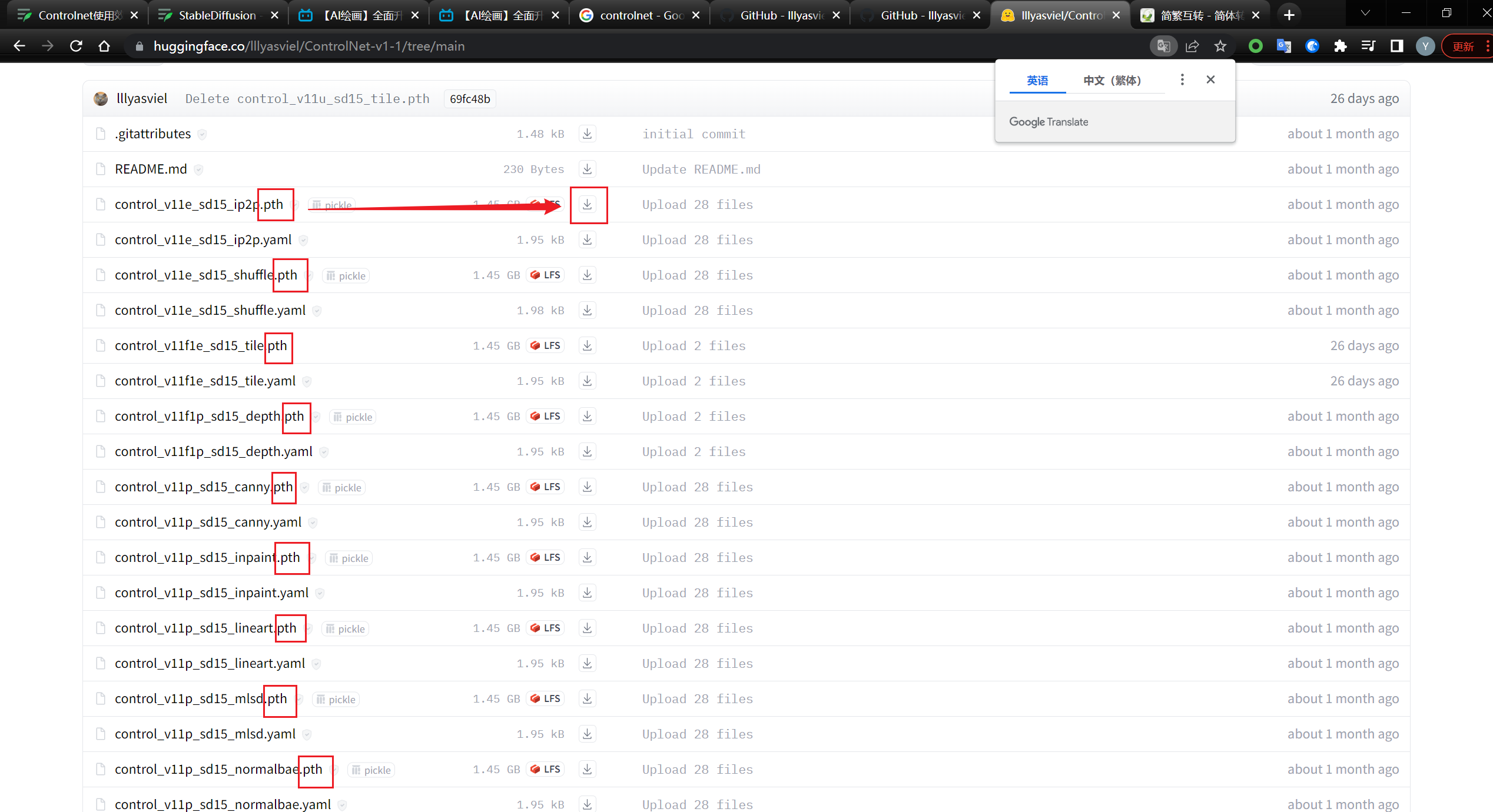Switch to the controlnet Google search tab
Image resolution: width=1493 pixels, height=812 pixels.
point(639,15)
